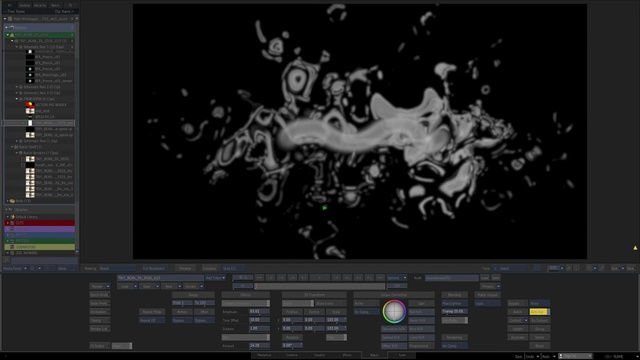
Task: Tick the second checkbox under Batch Renders
Action: click(22, 165)
